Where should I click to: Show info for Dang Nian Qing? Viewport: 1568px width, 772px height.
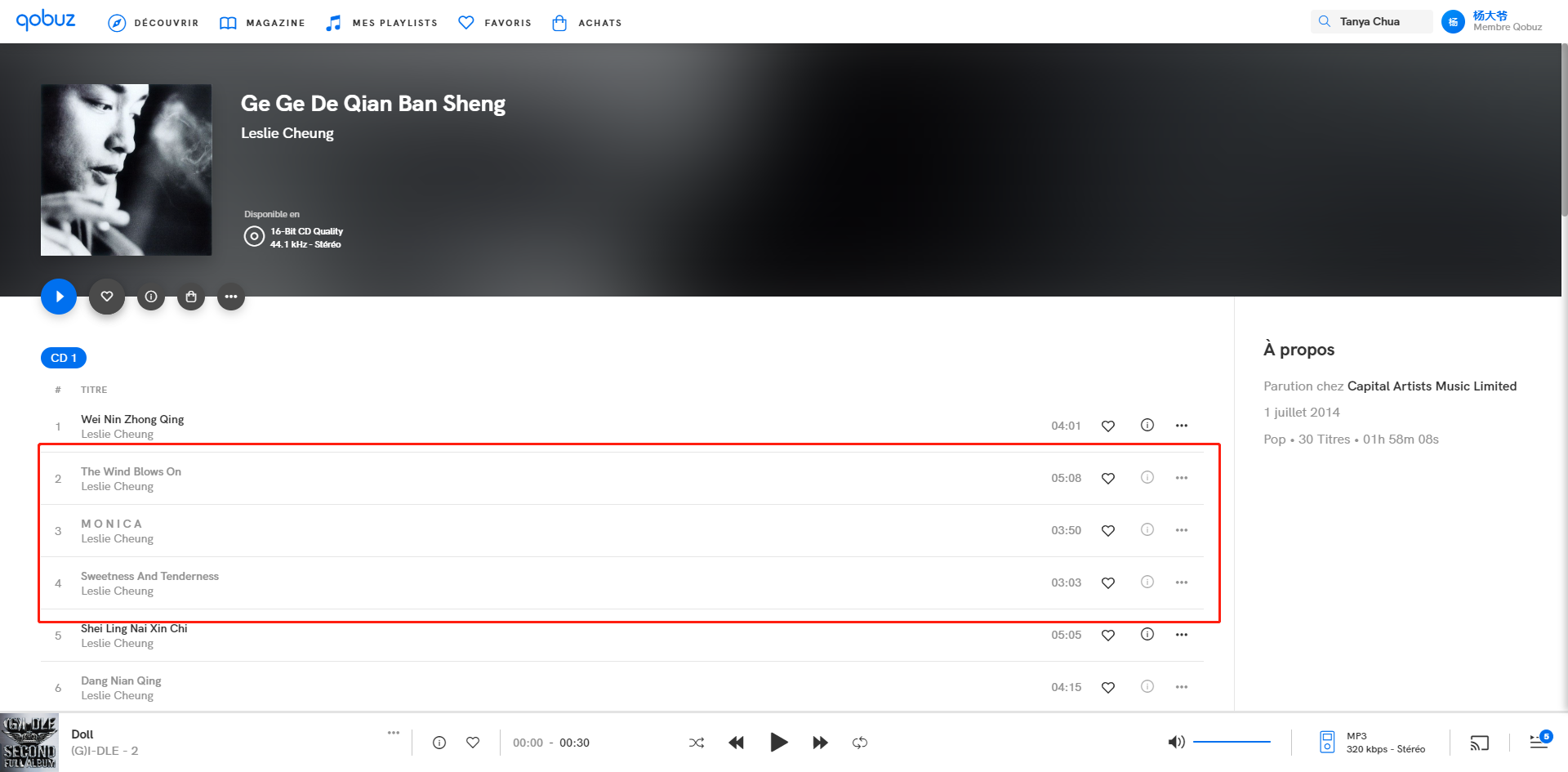(x=1147, y=686)
